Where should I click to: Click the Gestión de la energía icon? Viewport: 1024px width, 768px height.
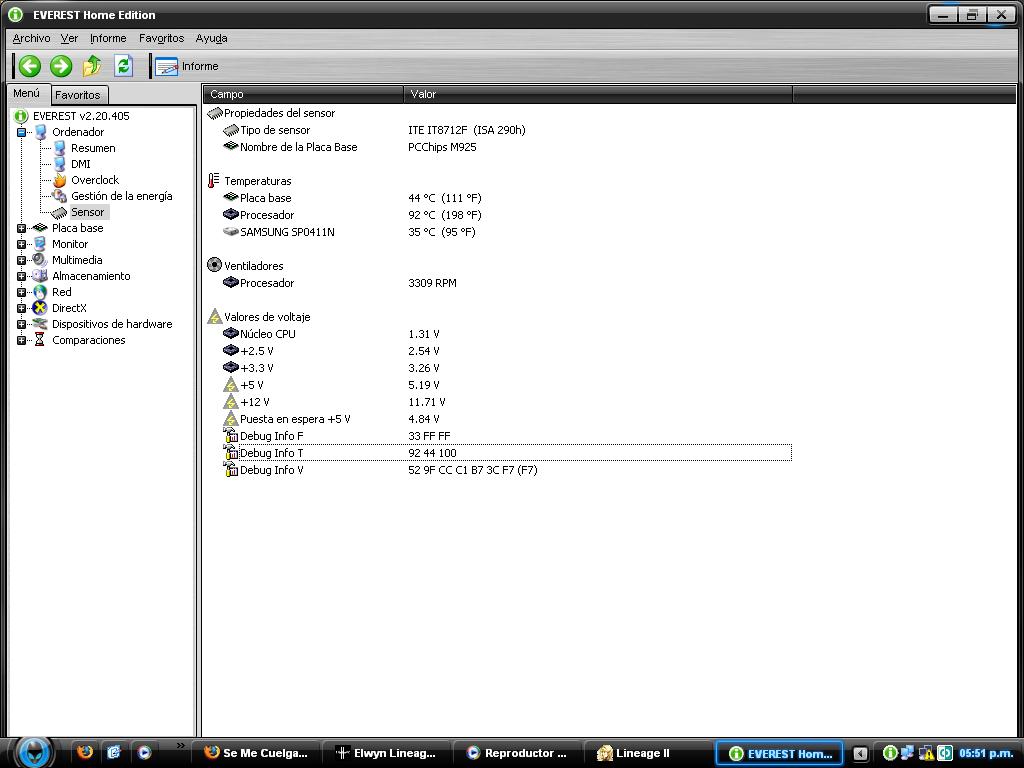59,196
